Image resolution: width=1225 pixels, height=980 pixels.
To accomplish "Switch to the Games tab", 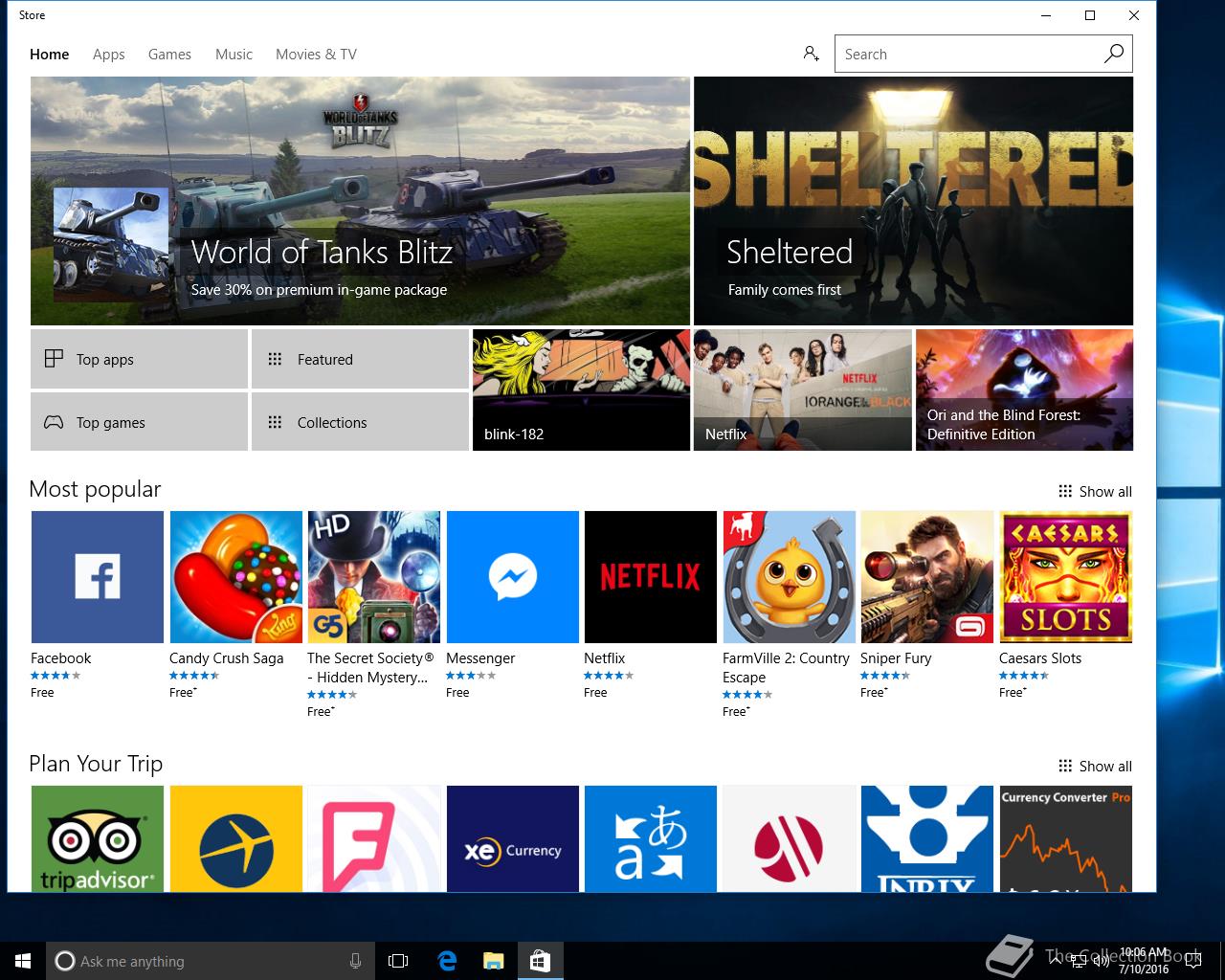I will (x=169, y=55).
